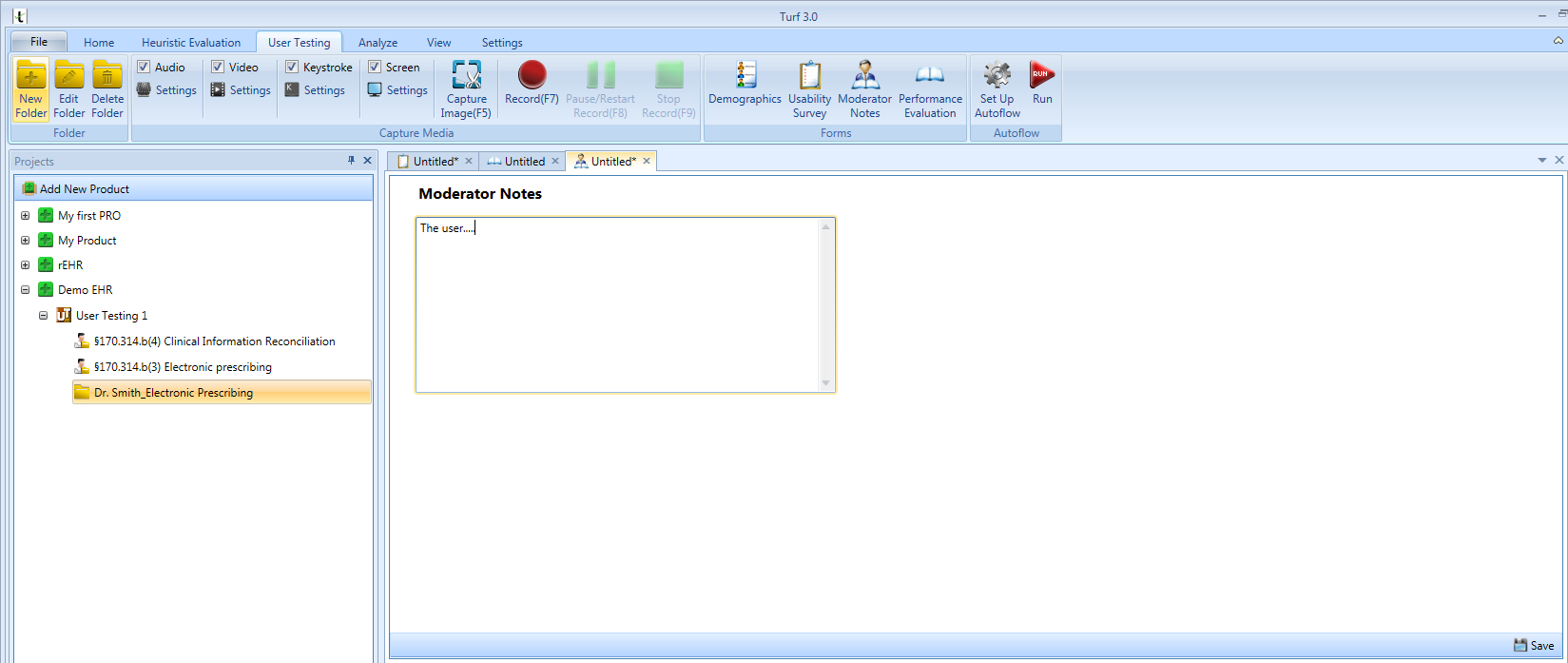Expand the rEHR product node

tap(26, 265)
